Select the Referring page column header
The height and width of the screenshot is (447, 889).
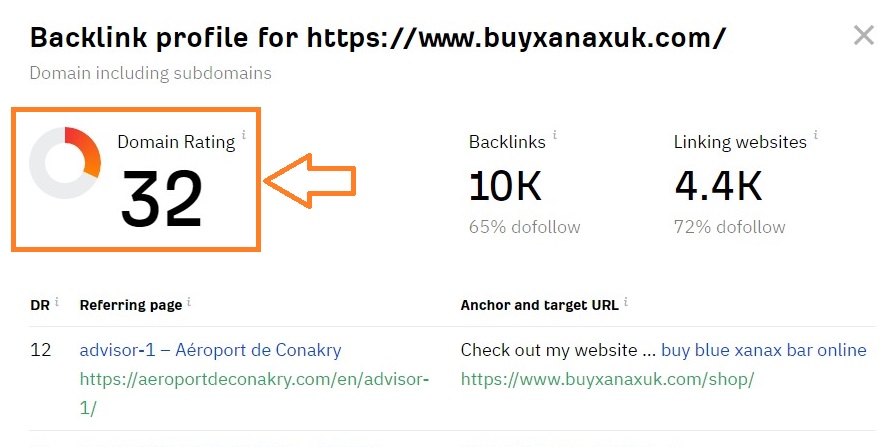tap(131, 304)
